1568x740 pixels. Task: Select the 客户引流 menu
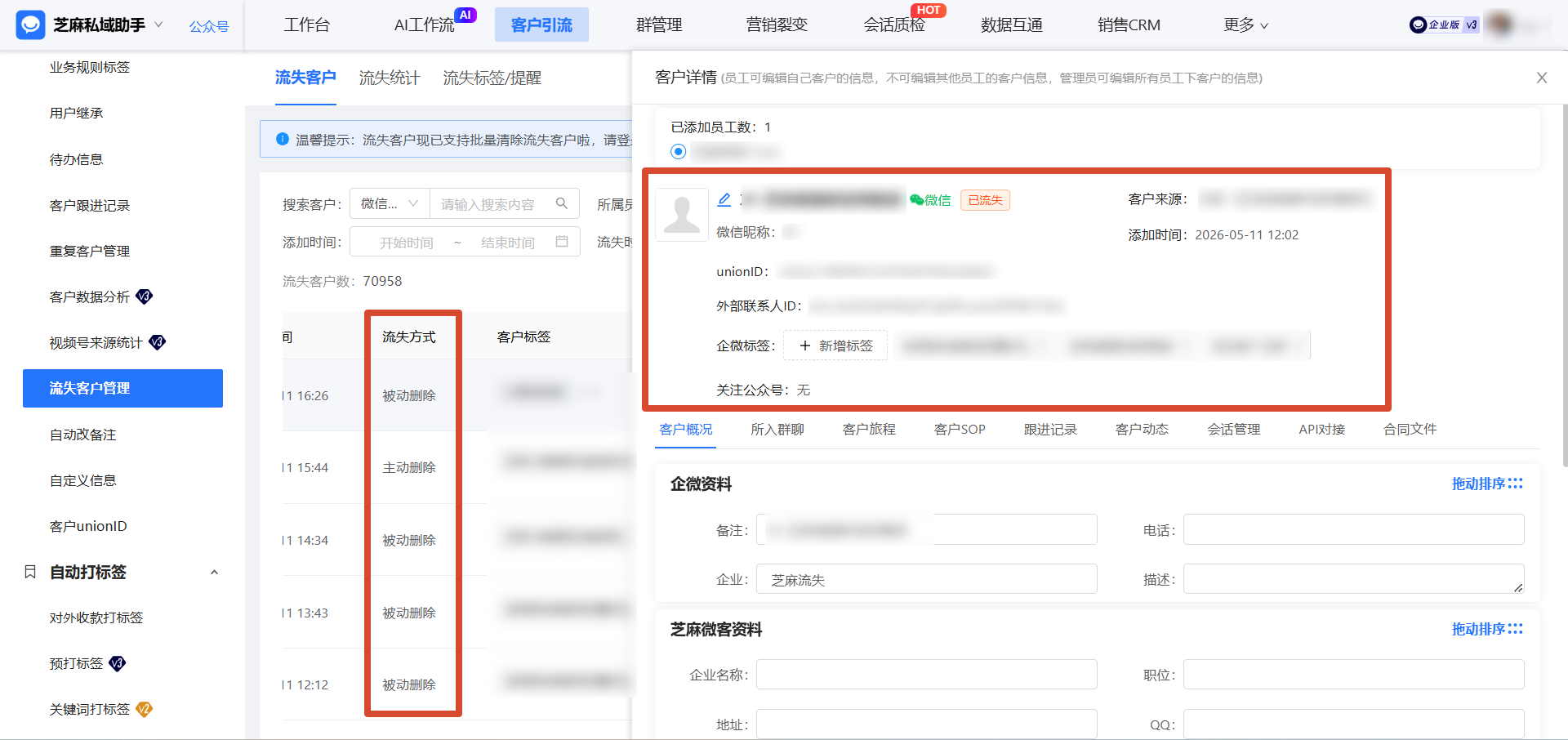pyautogui.click(x=541, y=25)
